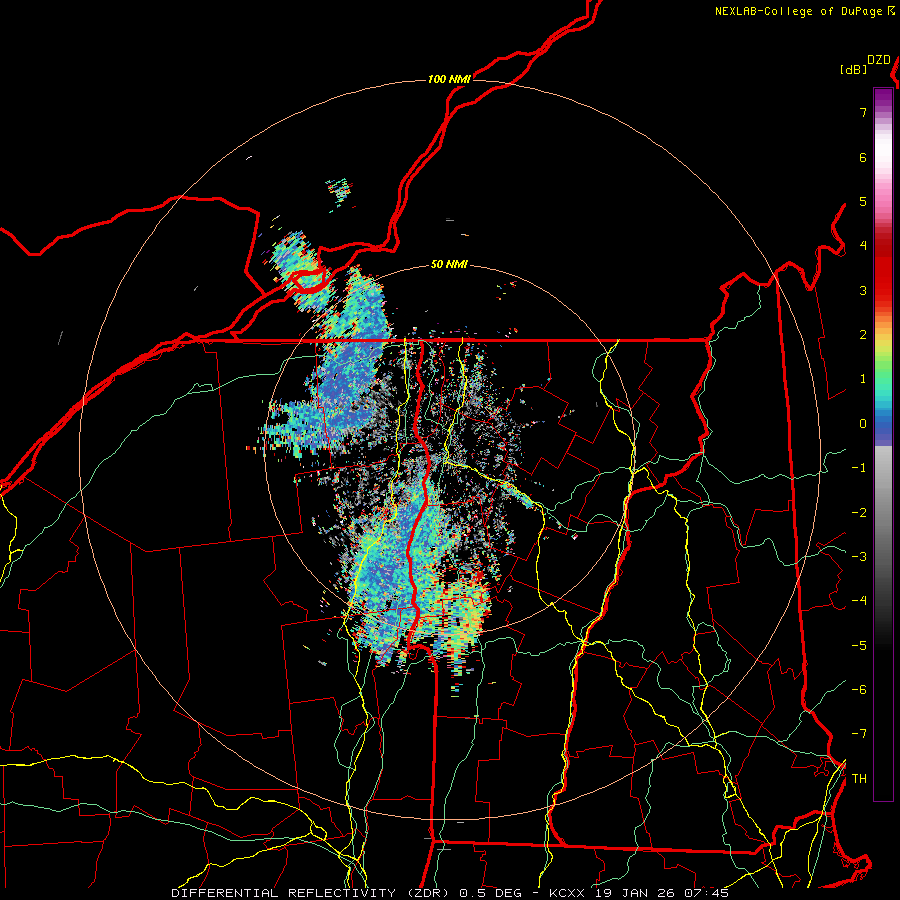
Task: Click the 3 value on color scale
Action: tap(863, 290)
